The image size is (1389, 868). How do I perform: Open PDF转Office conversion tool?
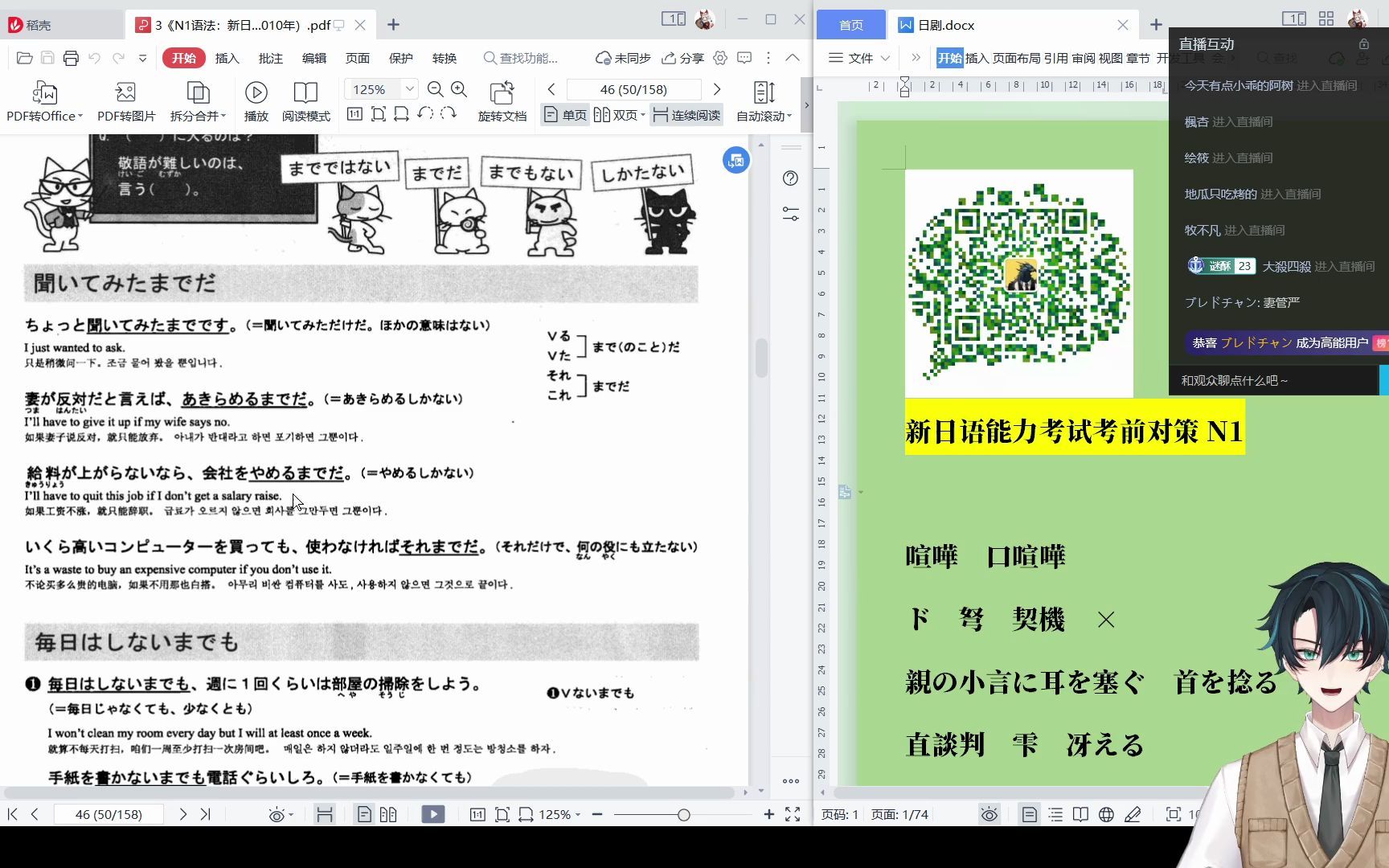(44, 102)
